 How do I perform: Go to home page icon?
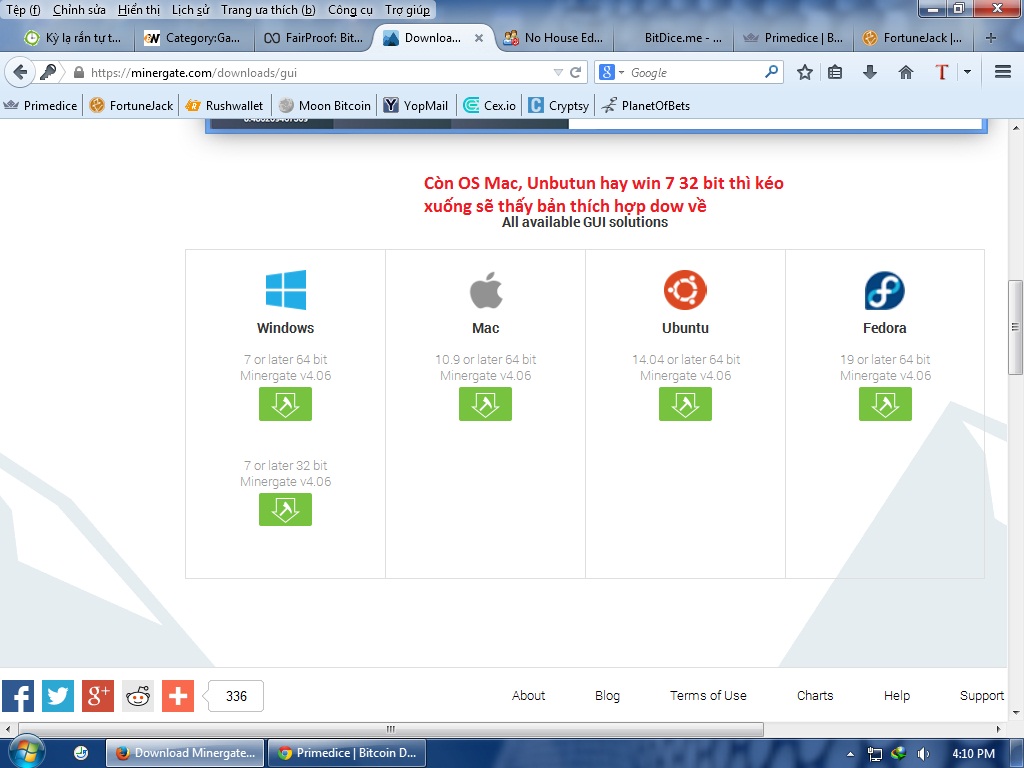tap(906, 72)
